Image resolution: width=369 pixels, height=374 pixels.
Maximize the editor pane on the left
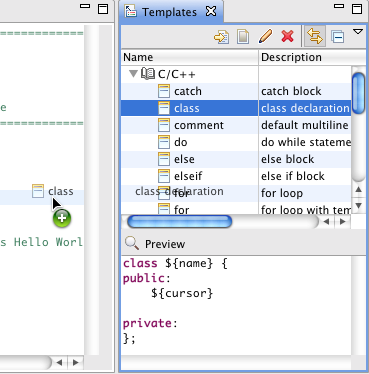point(103,9)
